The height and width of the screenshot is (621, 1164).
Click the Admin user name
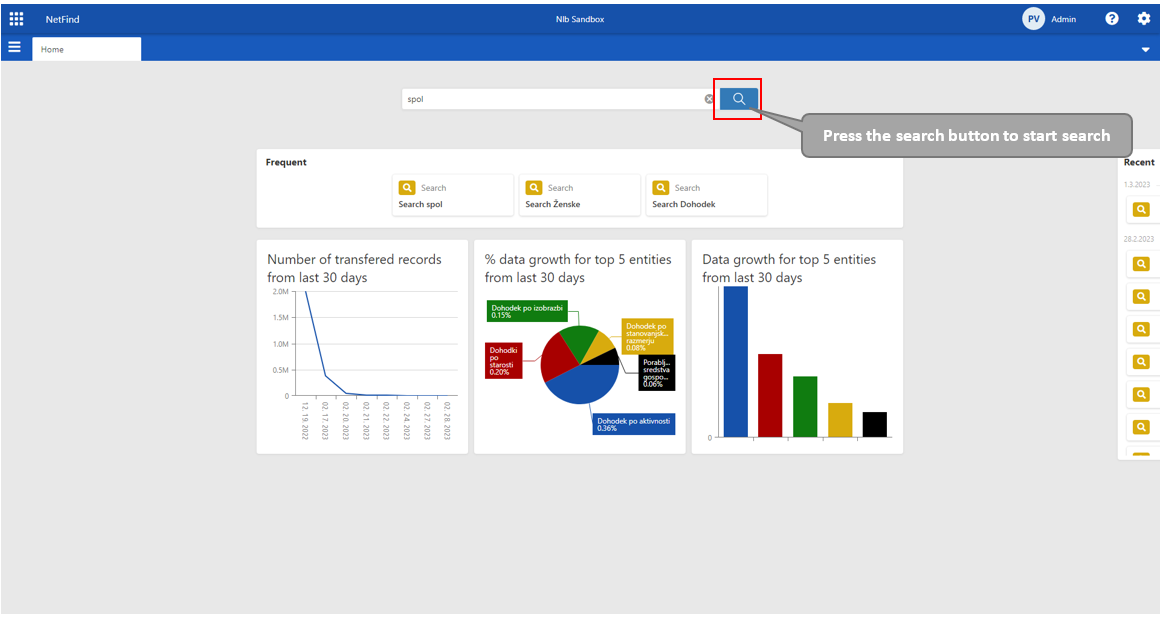[x=1063, y=20]
